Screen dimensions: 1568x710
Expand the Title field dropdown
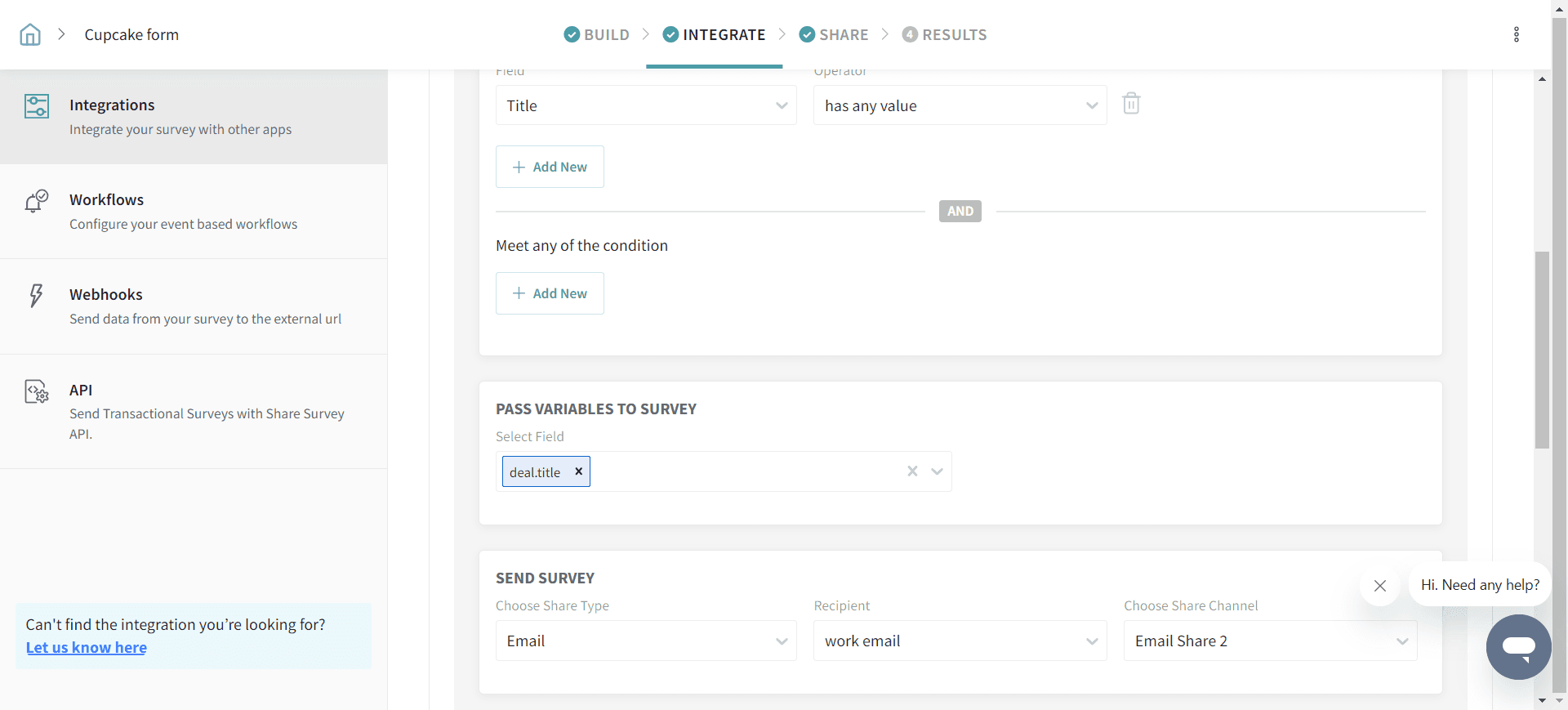click(645, 105)
